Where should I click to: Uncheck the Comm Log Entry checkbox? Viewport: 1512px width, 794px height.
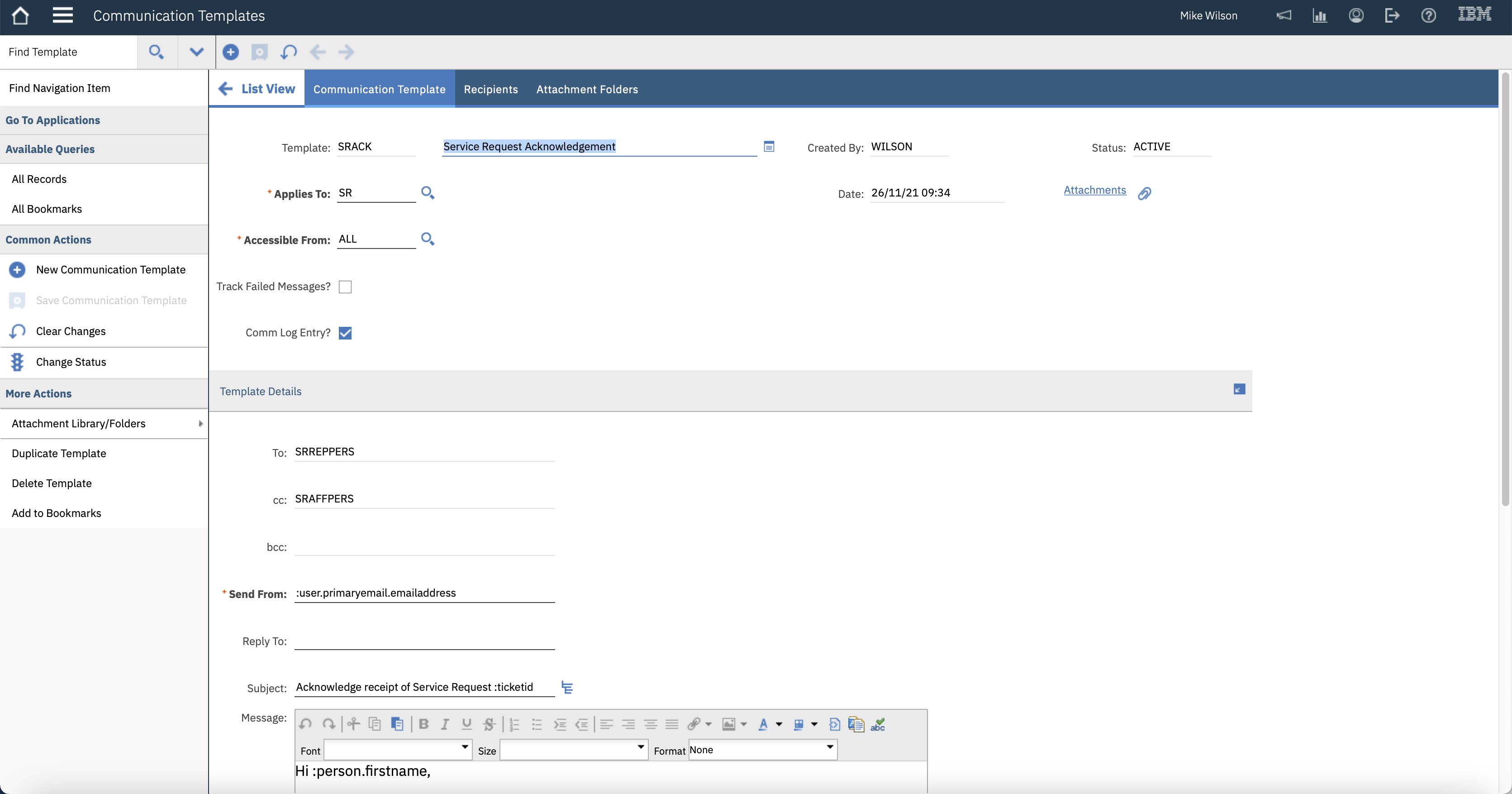[x=345, y=333]
